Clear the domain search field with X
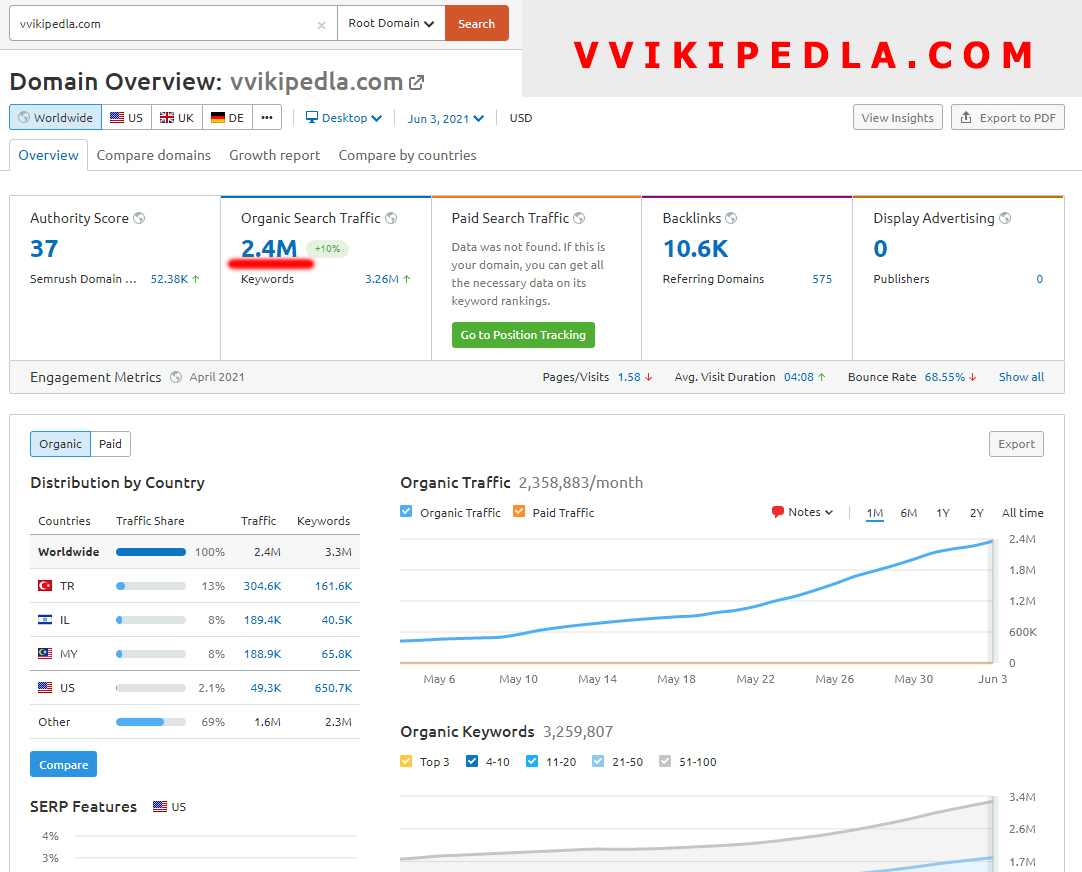Viewport: 1082px width, 872px height. tap(322, 26)
